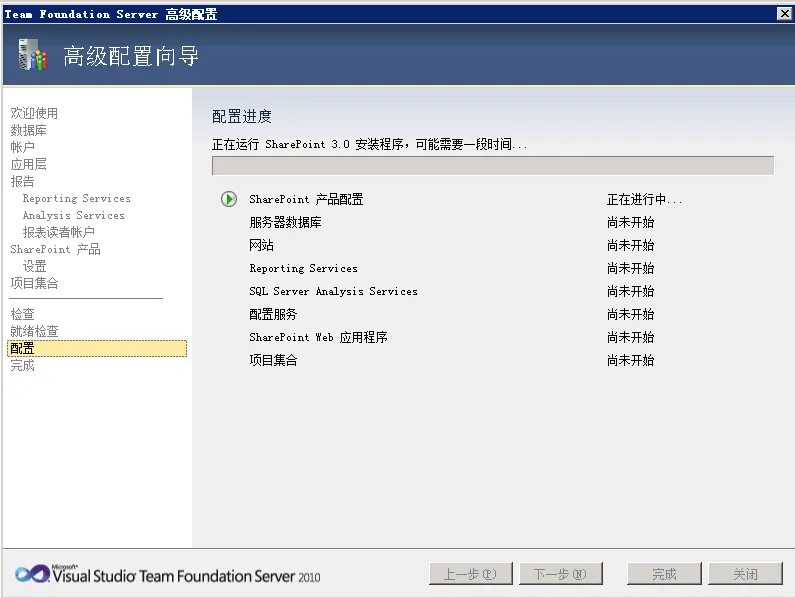This screenshot has height=598, width=795.
Task: Select 检查 step in sidebar
Action: point(22,314)
